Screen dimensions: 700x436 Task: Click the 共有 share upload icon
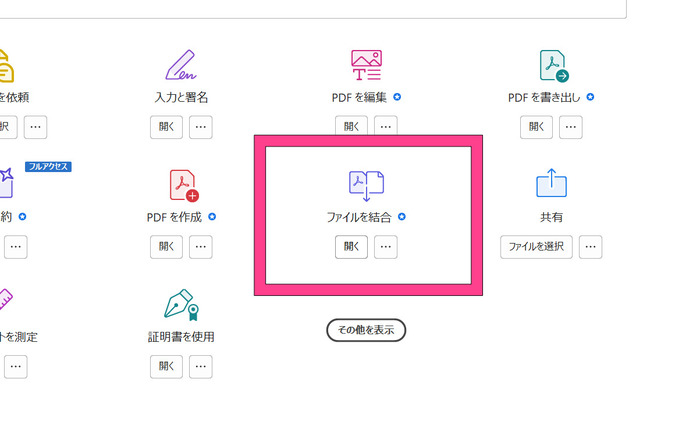pos(551,183)
